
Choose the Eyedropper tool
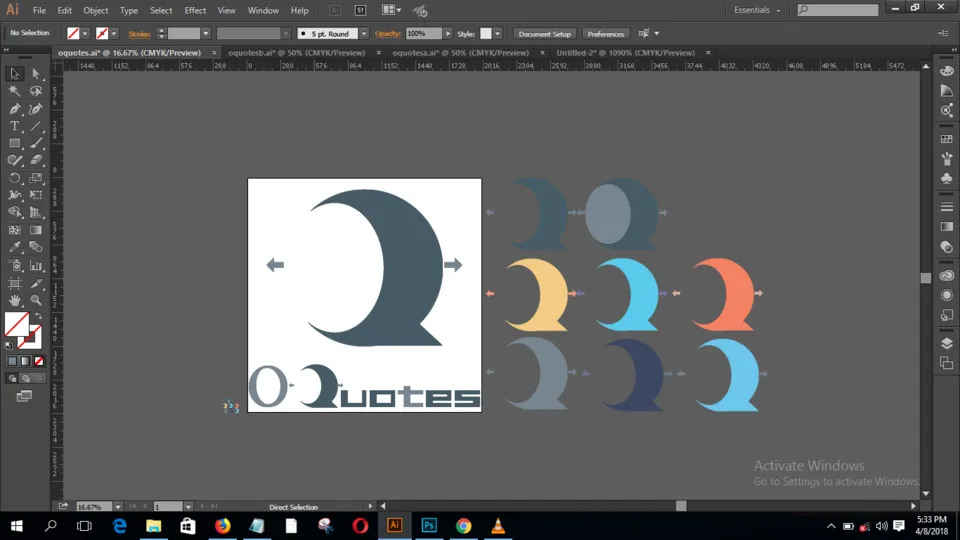pyautogui.click(x=15, y=247)
